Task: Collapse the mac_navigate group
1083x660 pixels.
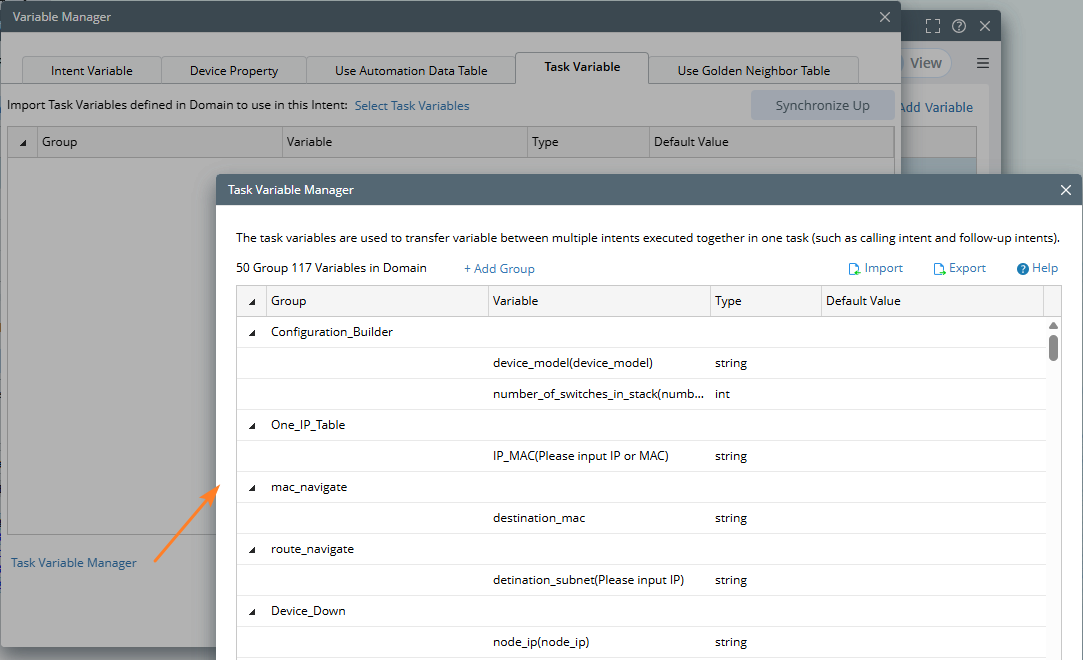Action: coord(252,487)
